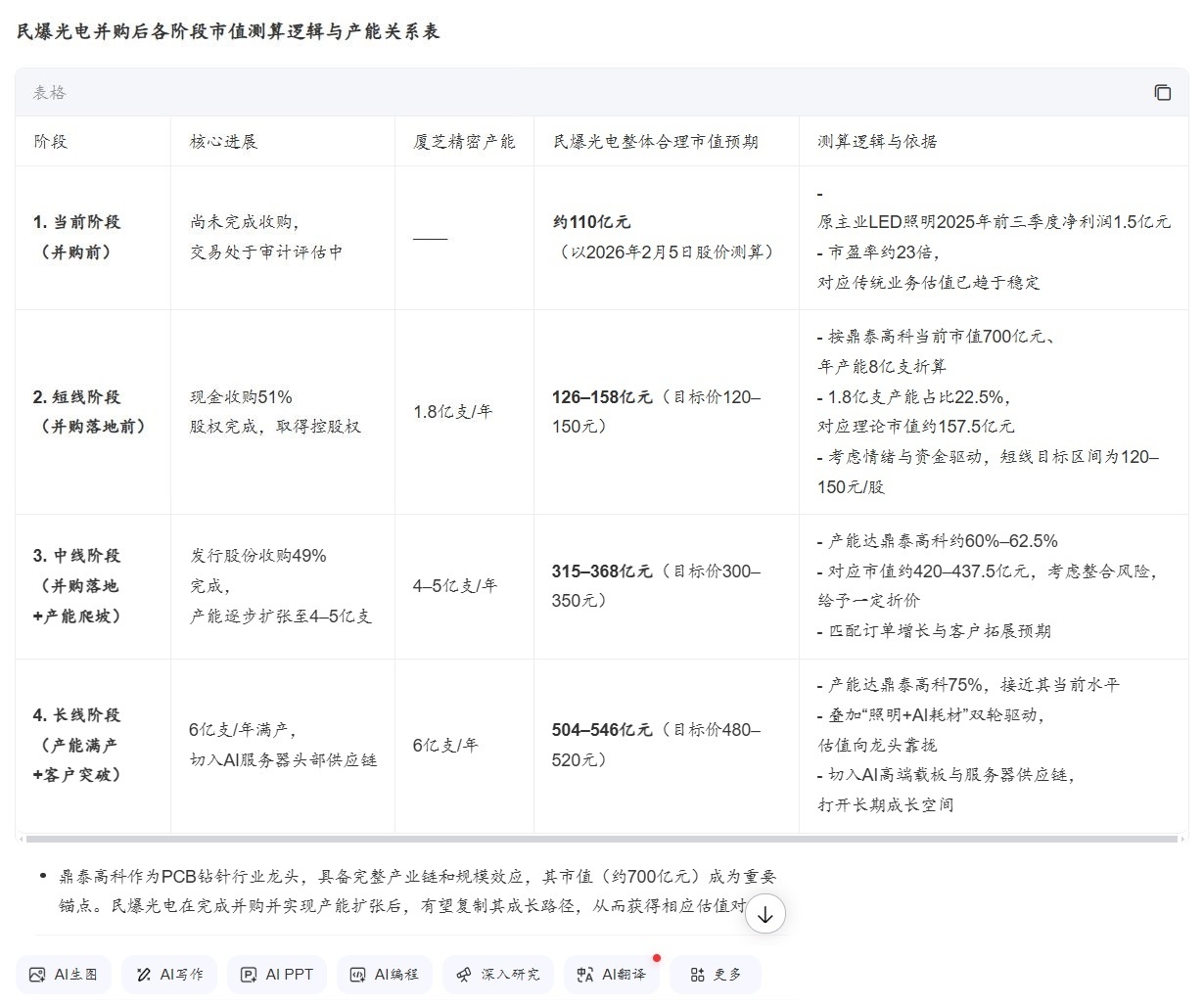Open the AI写作 tool

169,975
